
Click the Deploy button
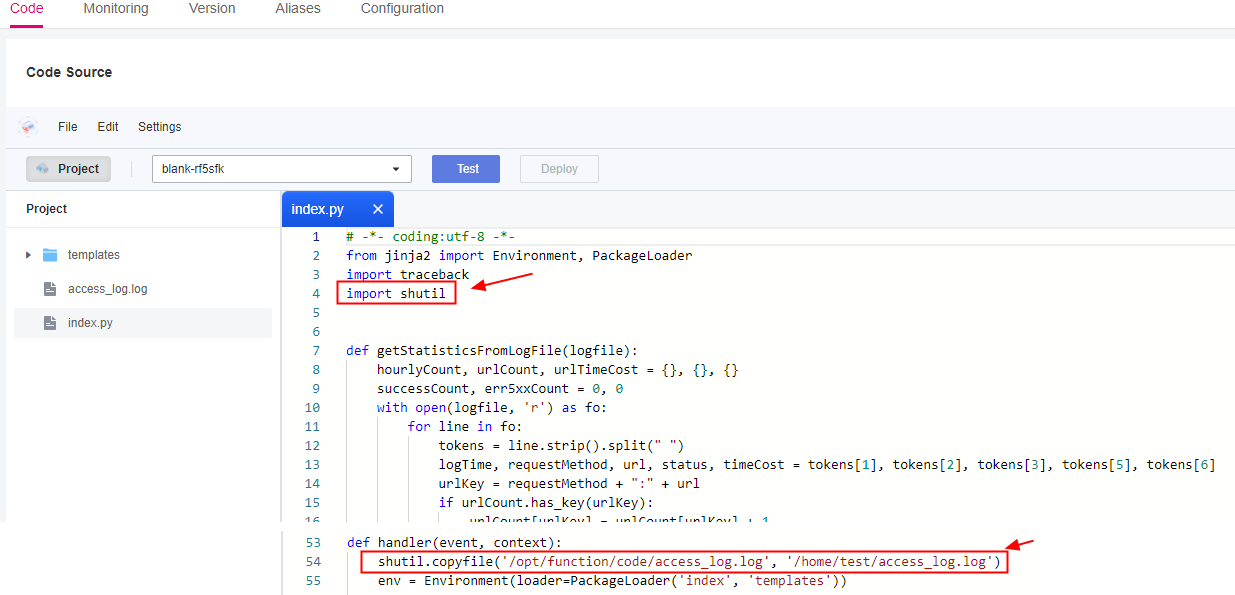coord(559,169)
